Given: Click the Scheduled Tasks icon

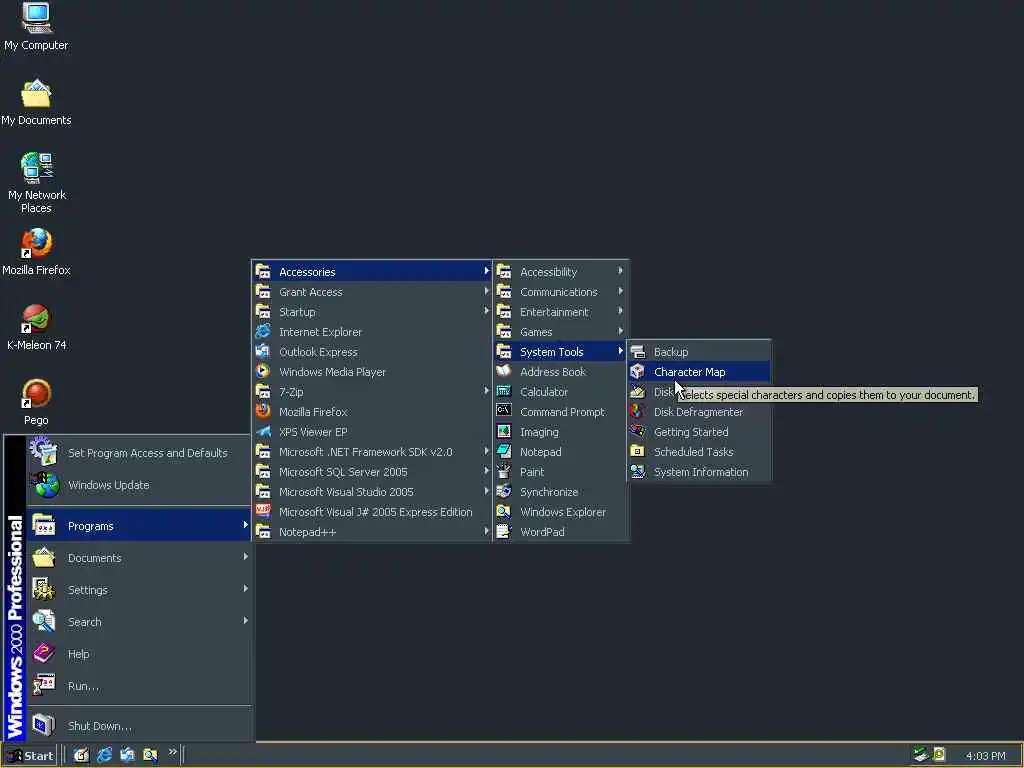Looking at the screenshot, I should coord(637,451).
